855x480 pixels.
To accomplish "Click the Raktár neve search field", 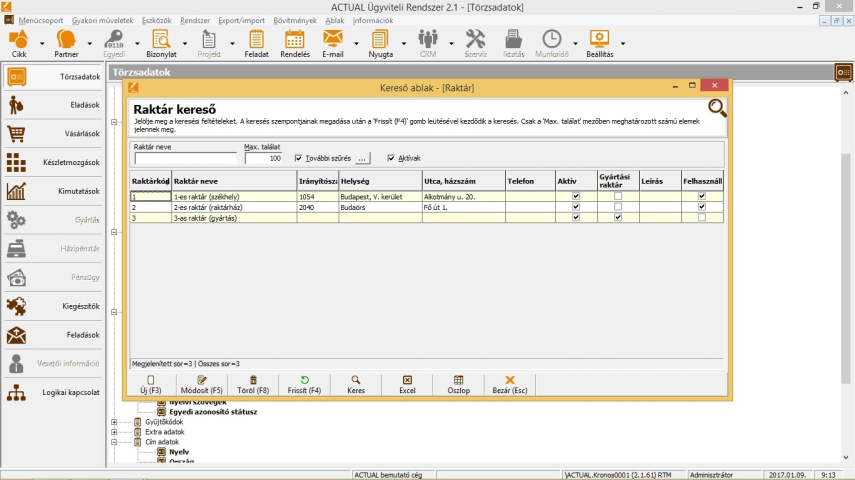I will [185, 158].
